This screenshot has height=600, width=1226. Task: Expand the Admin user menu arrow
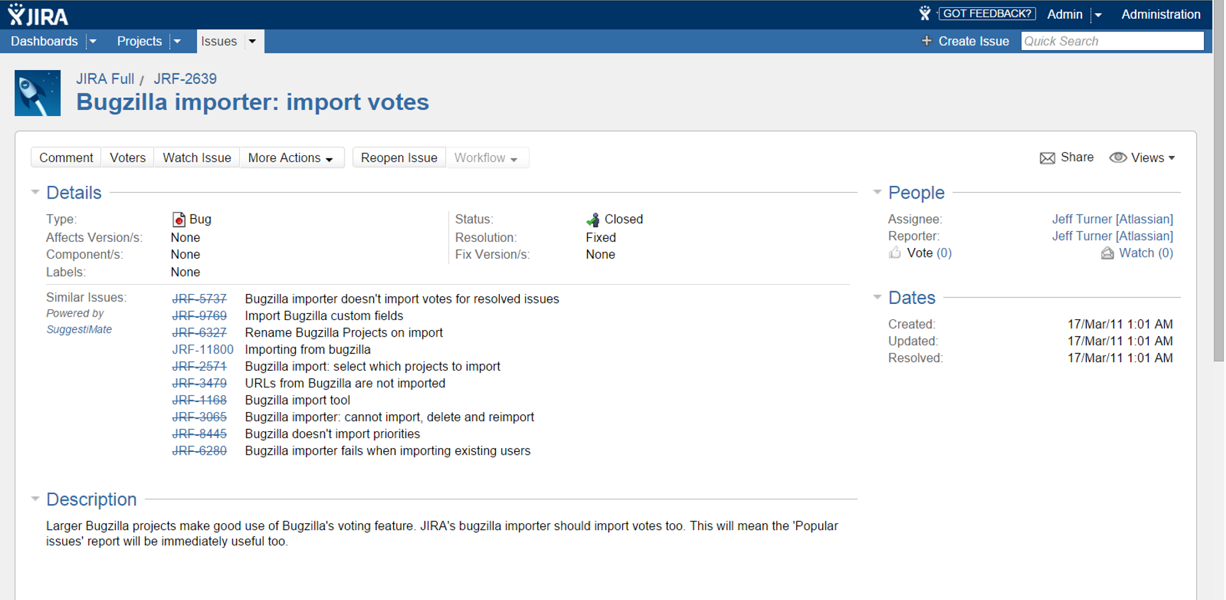click(x=1098, y=15)
